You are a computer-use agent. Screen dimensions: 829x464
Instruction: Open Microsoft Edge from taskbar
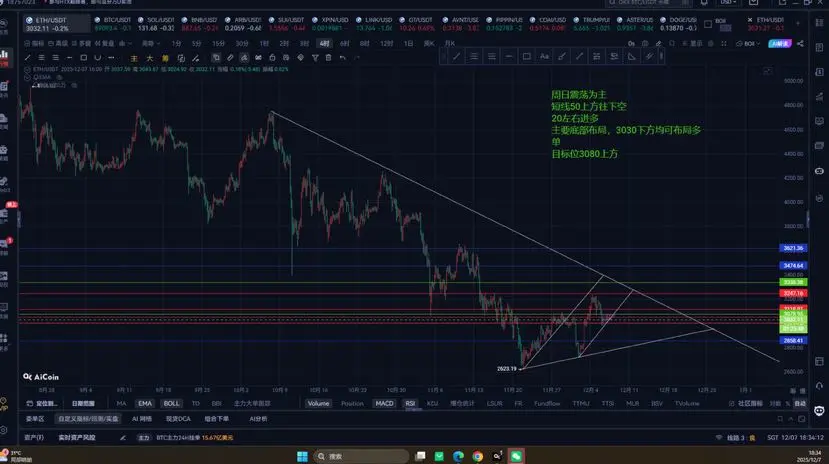pyautogui.click(x=458, y=456)
